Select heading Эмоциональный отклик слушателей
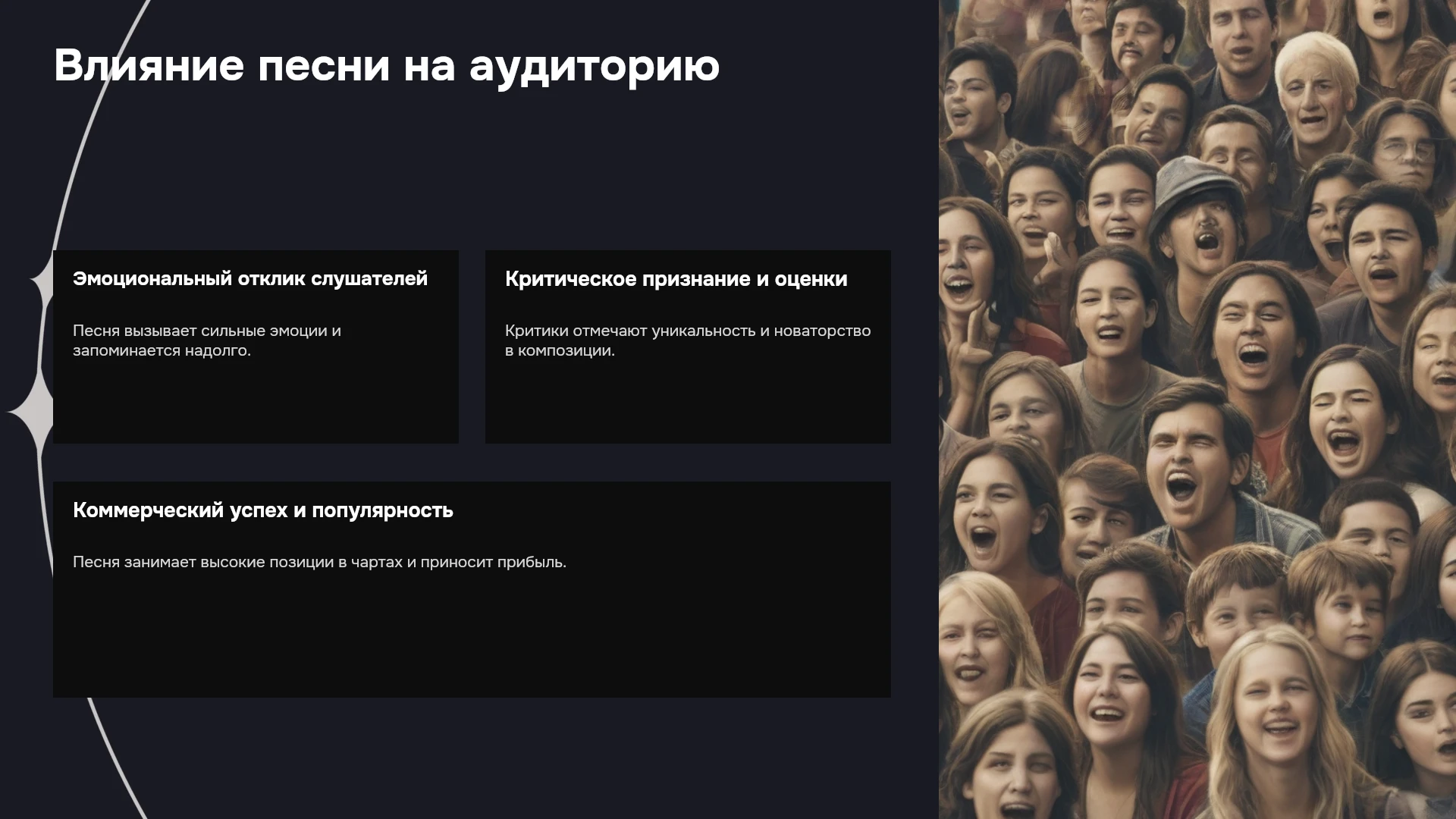Image resolution: width=1456 pixels, height=819 pixels. (250, 279)
